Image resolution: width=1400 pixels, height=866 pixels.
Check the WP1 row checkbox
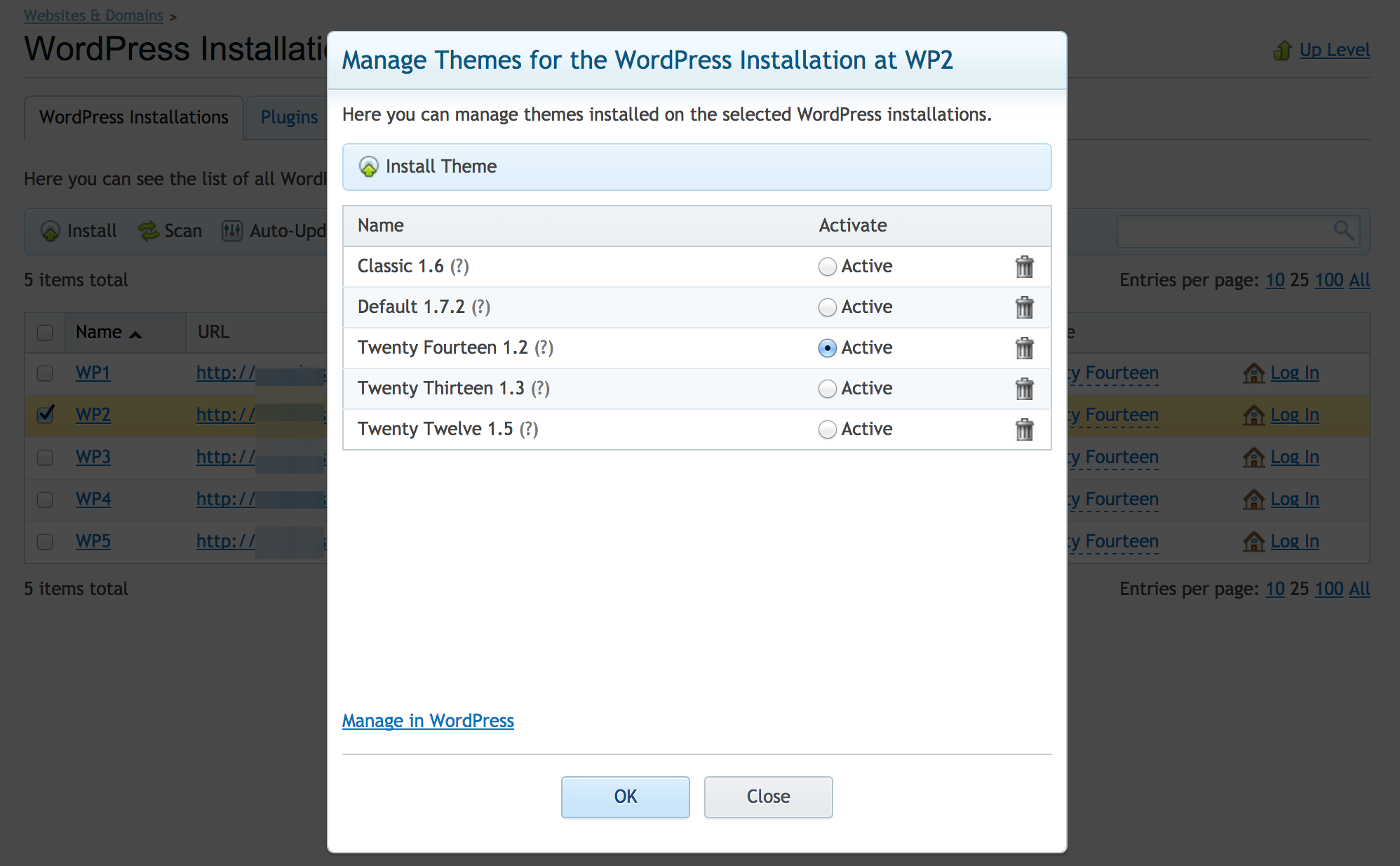pos(45,373)
